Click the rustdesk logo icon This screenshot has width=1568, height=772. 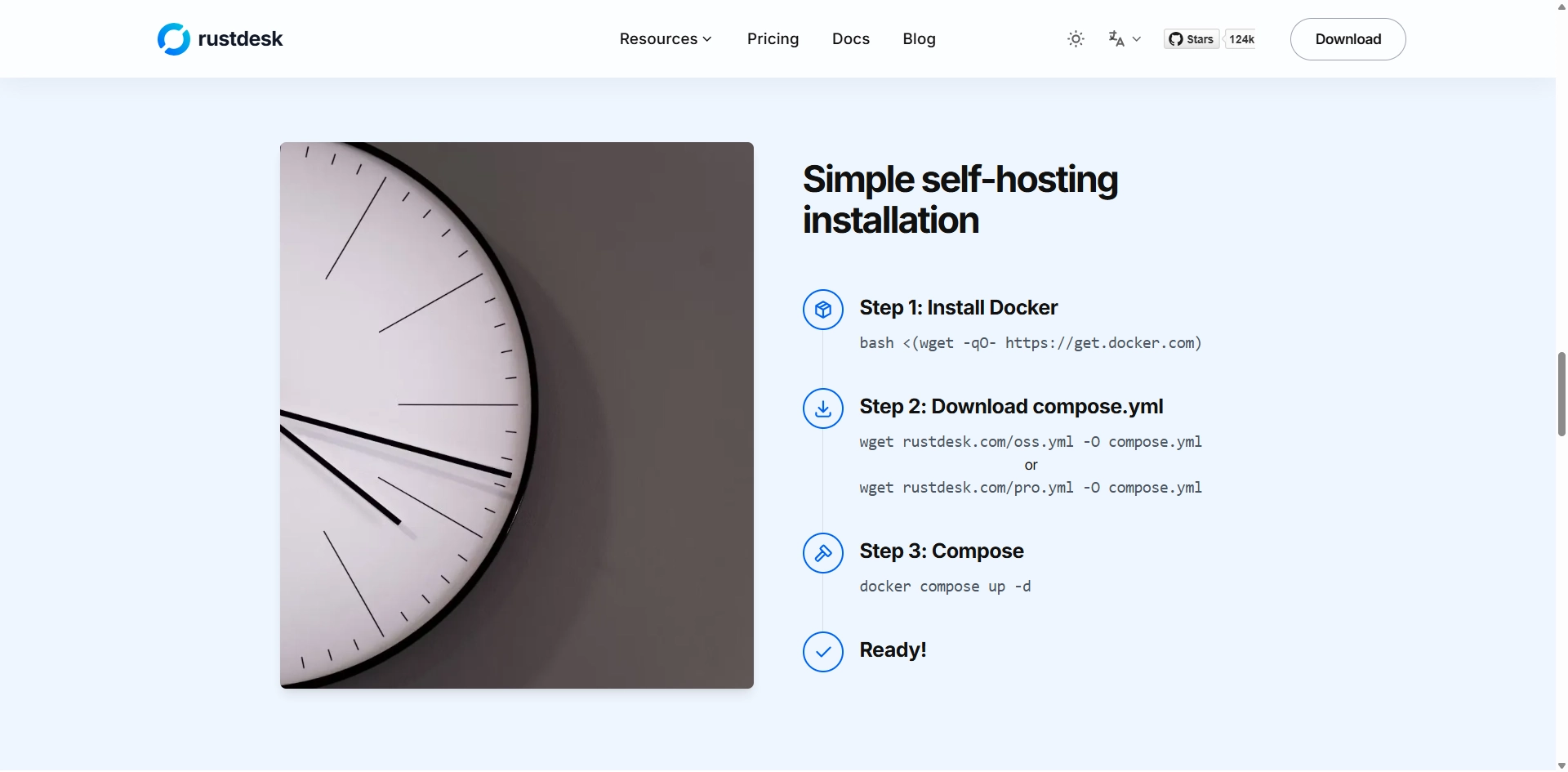(173, 38)
